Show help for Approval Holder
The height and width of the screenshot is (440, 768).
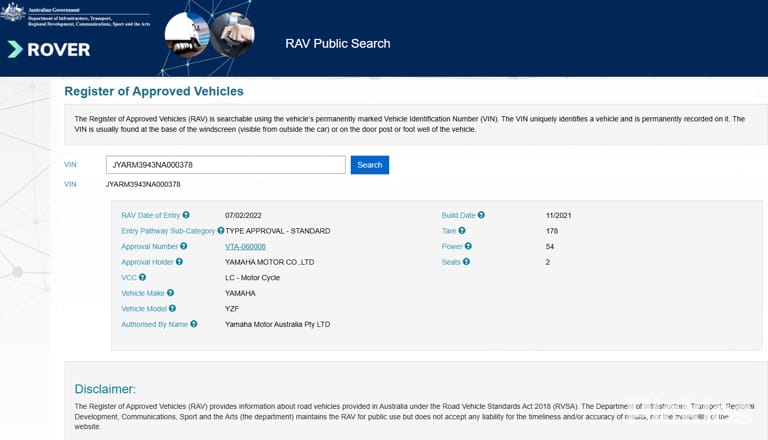click(179, 262)
